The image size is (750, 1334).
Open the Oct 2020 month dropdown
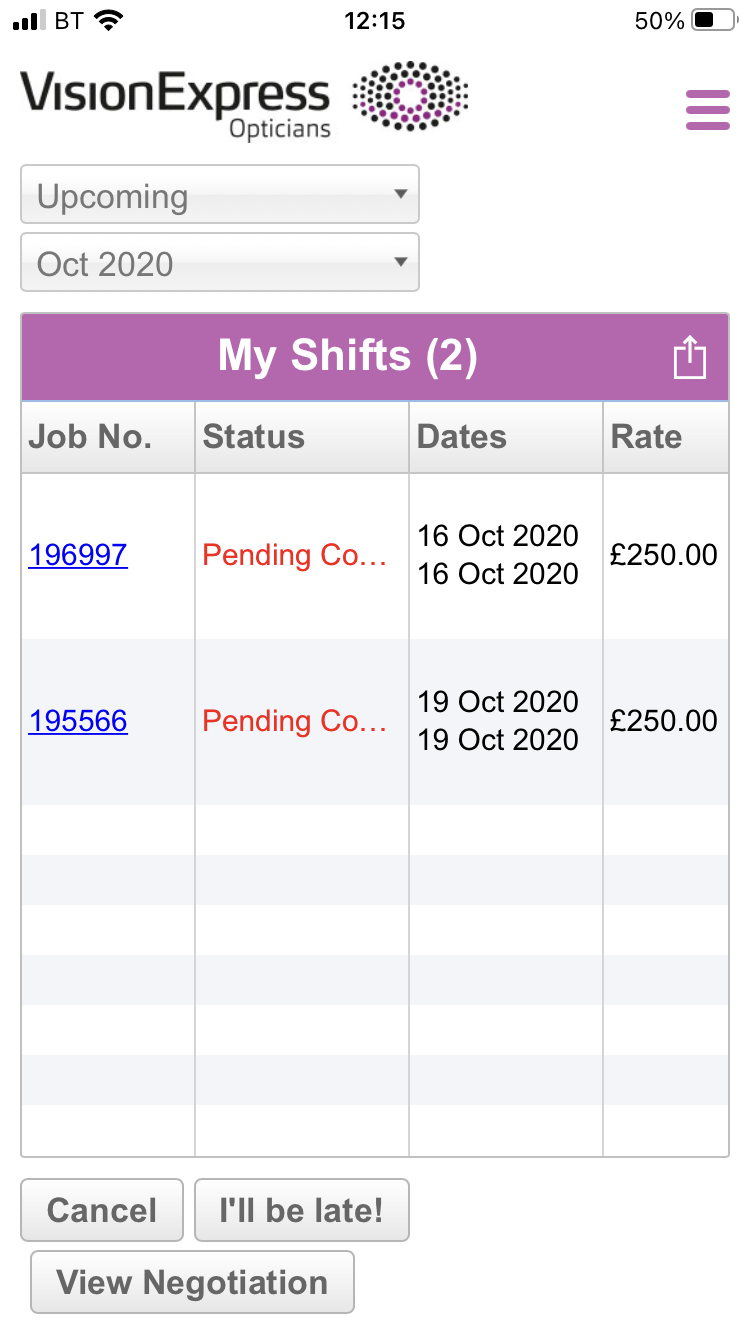pyautogui.click(x=220, y=263)
